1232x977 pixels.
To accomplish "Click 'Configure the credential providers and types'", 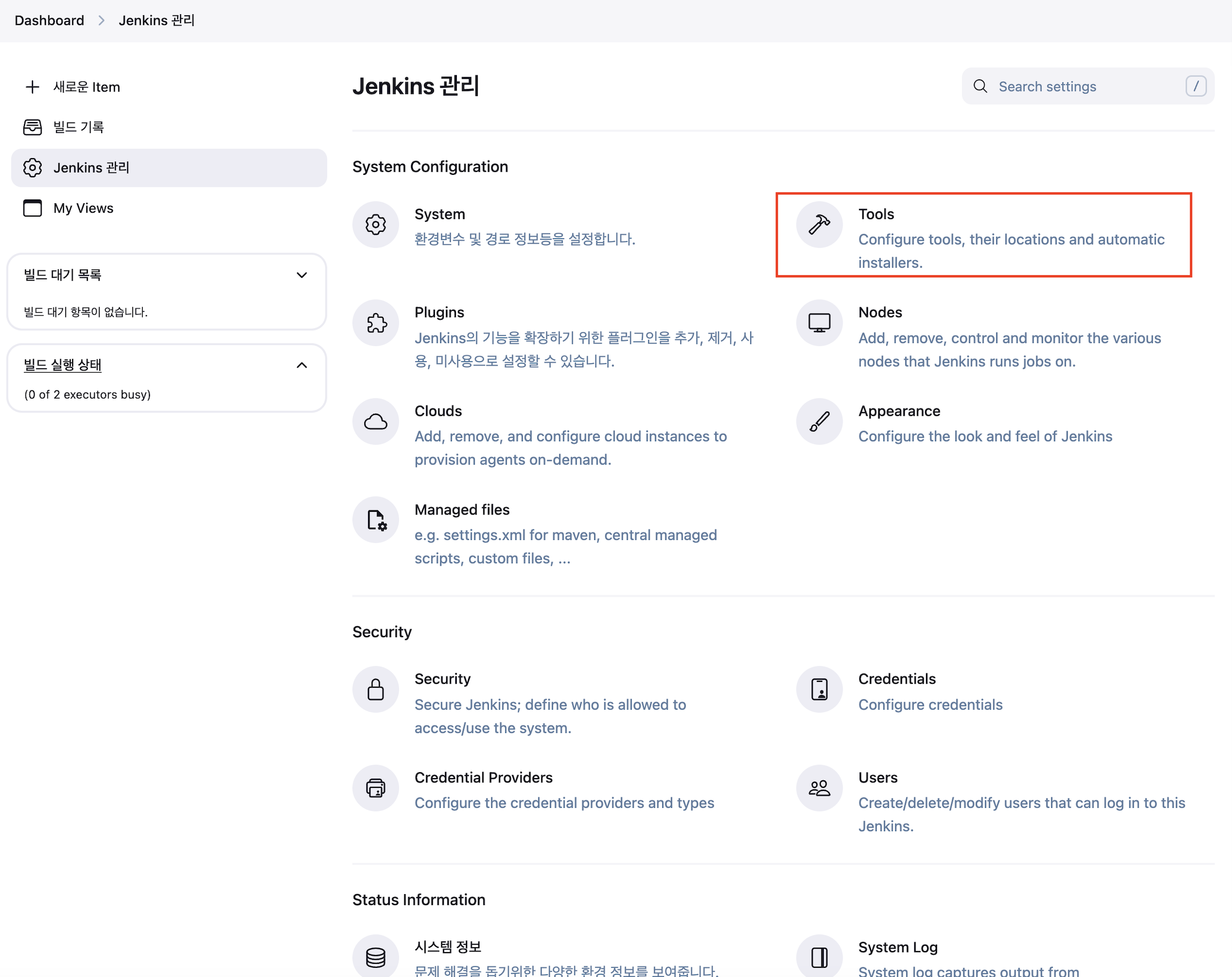I will tap(564, 803).
